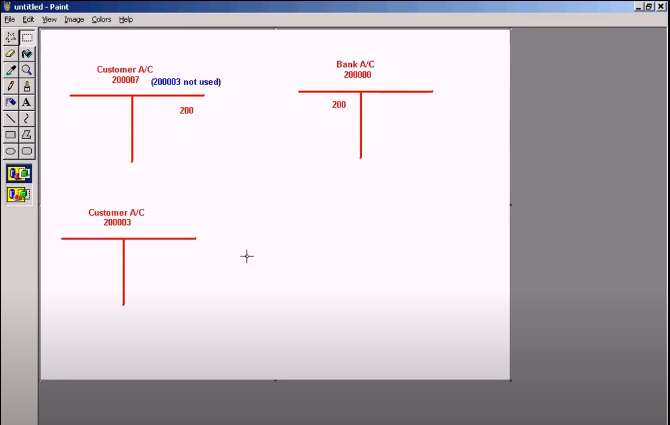Click the bank account number "200000"
This screenshot has height=425, width=670.
pyautogui.click(x=357, y=75)
